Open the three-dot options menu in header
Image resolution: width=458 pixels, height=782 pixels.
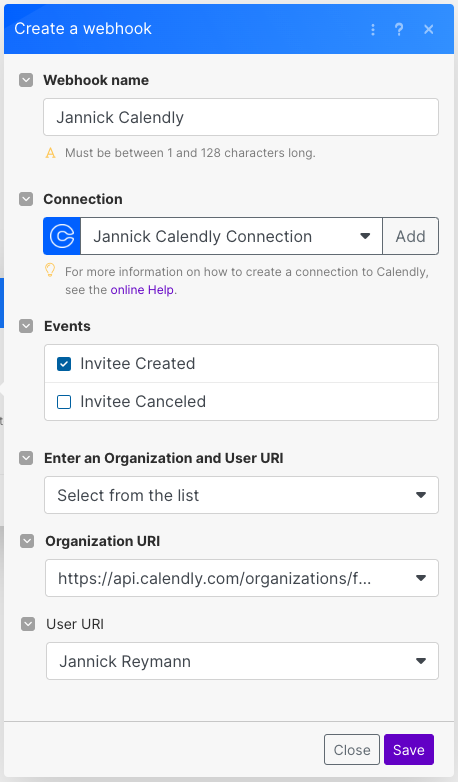click(373, 29)
